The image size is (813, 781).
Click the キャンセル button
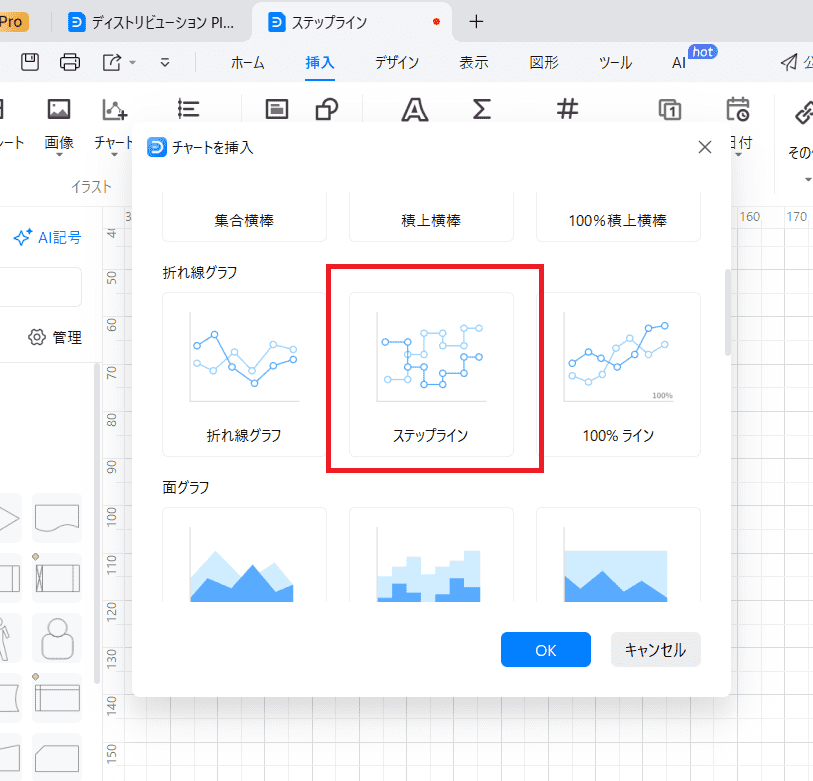coord(655,649)
